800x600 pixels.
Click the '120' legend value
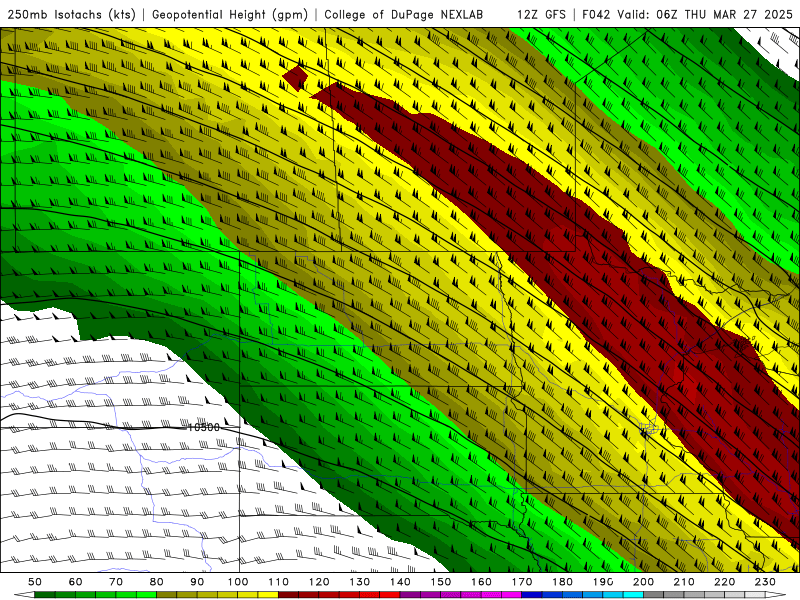pos(319,582)
